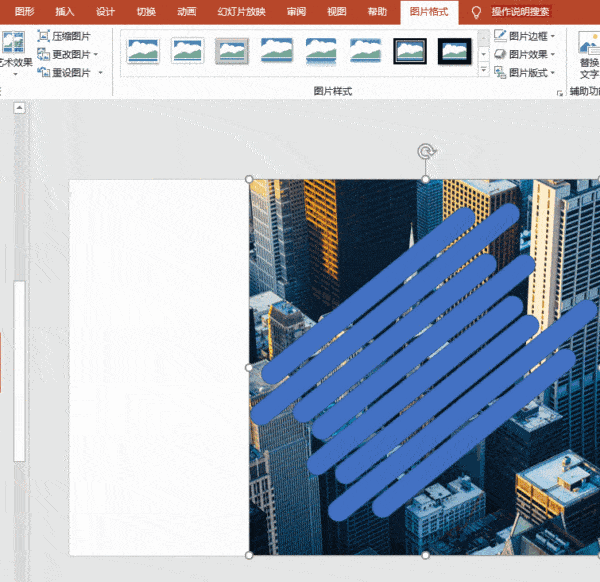600x582 pixels.
Task: Click the 图片效果 picture effects icon
Action: point(500,54)
